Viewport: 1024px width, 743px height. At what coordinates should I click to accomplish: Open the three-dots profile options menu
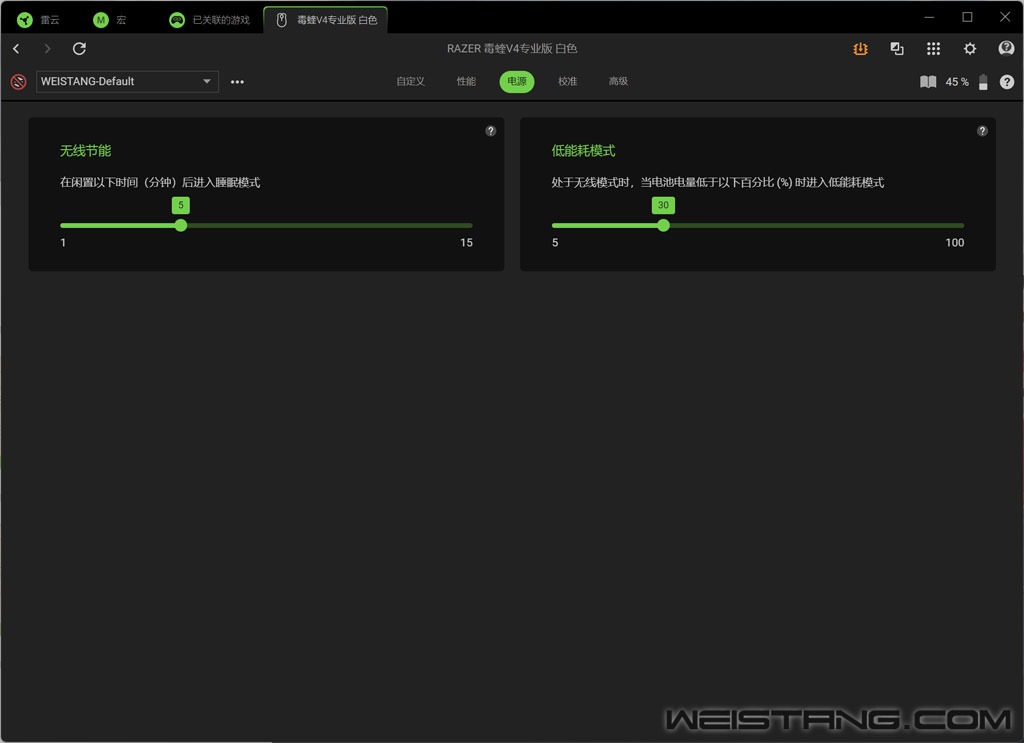click(237, 82)
